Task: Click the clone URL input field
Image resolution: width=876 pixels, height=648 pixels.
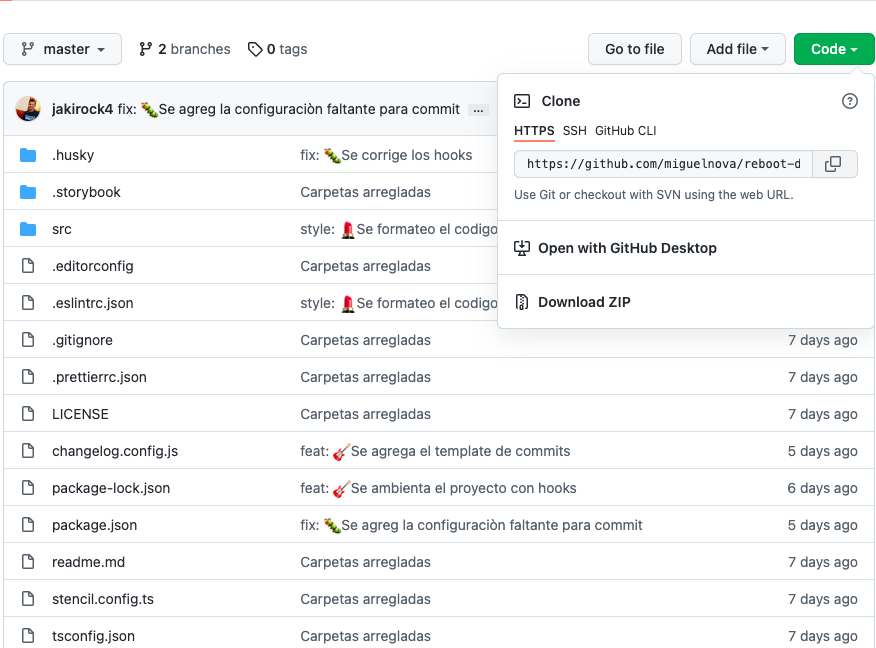Action: [663, 164]
